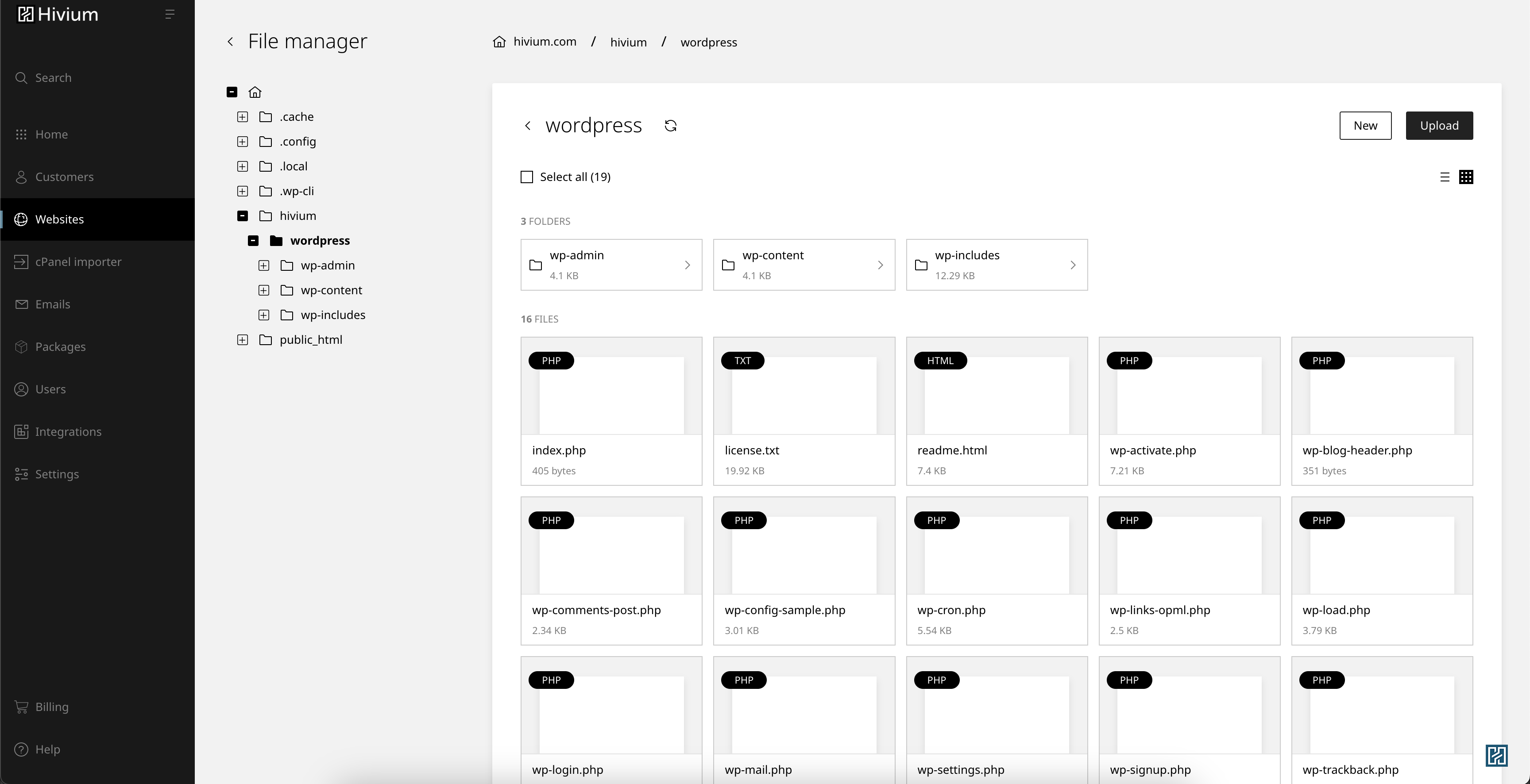Click the Home grid icon in sidebar
1530x784 pixels.
click(21, 135)
